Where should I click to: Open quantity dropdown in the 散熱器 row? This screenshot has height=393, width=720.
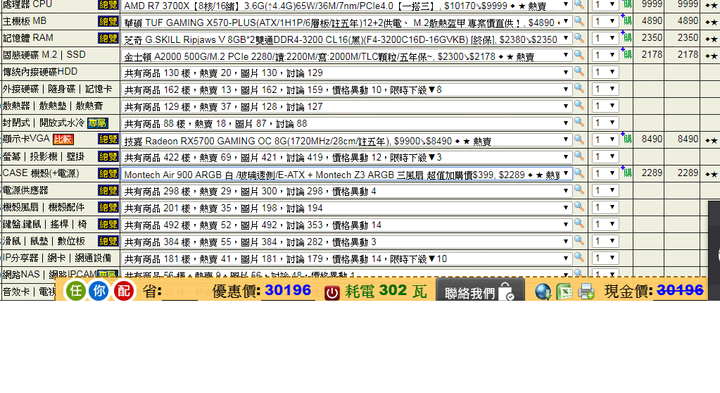605,106
